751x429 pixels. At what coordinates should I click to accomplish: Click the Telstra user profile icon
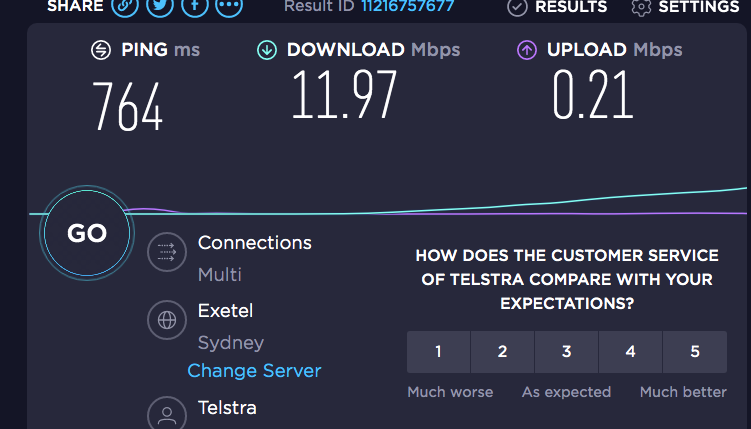[167, 414]
